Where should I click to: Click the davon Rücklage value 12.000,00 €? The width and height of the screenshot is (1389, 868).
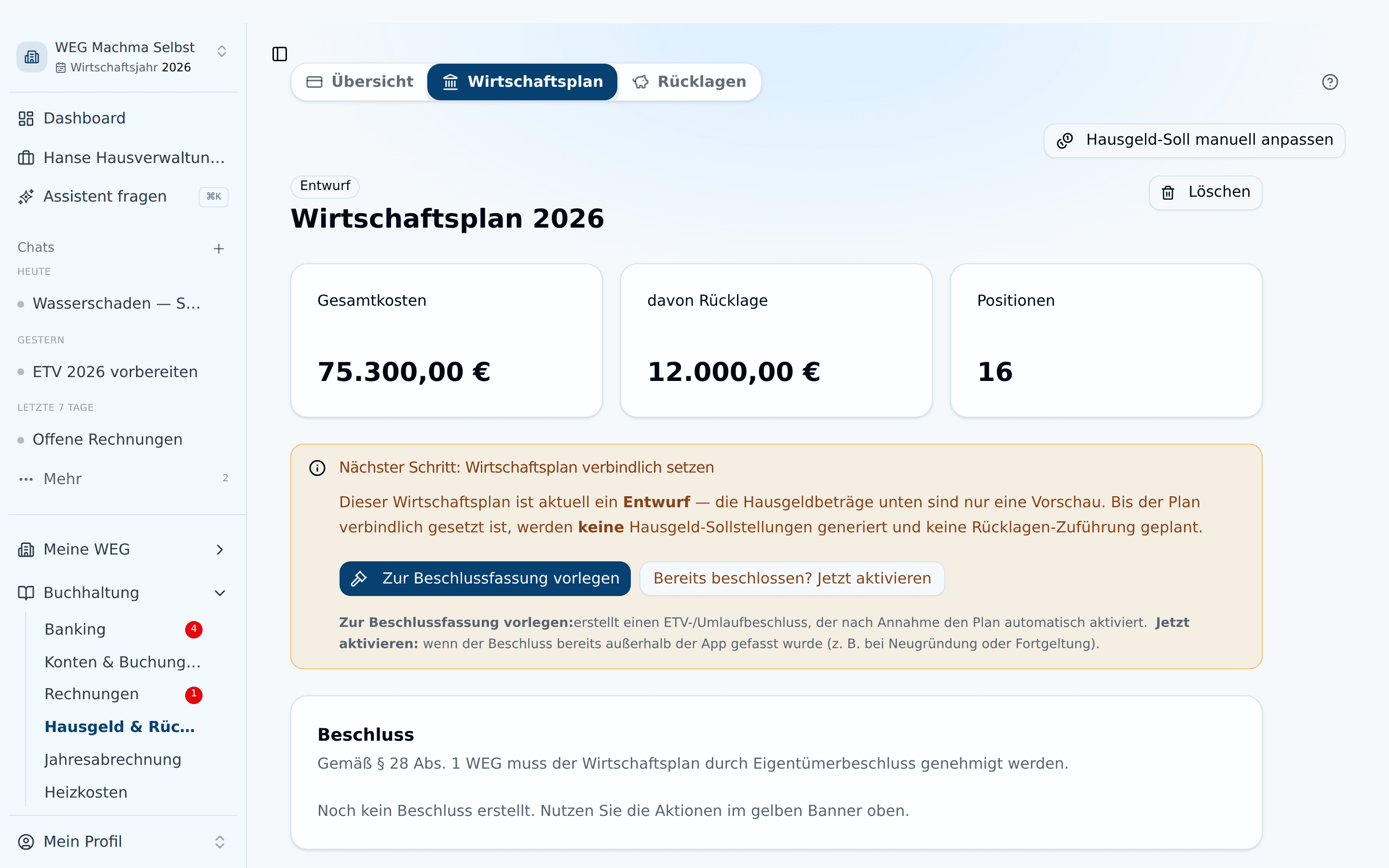[734, 372]
